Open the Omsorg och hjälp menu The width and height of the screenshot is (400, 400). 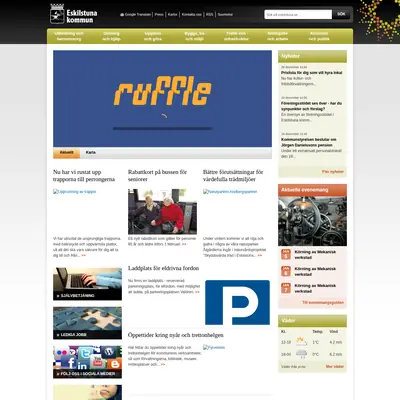click(x=111, y=36)
